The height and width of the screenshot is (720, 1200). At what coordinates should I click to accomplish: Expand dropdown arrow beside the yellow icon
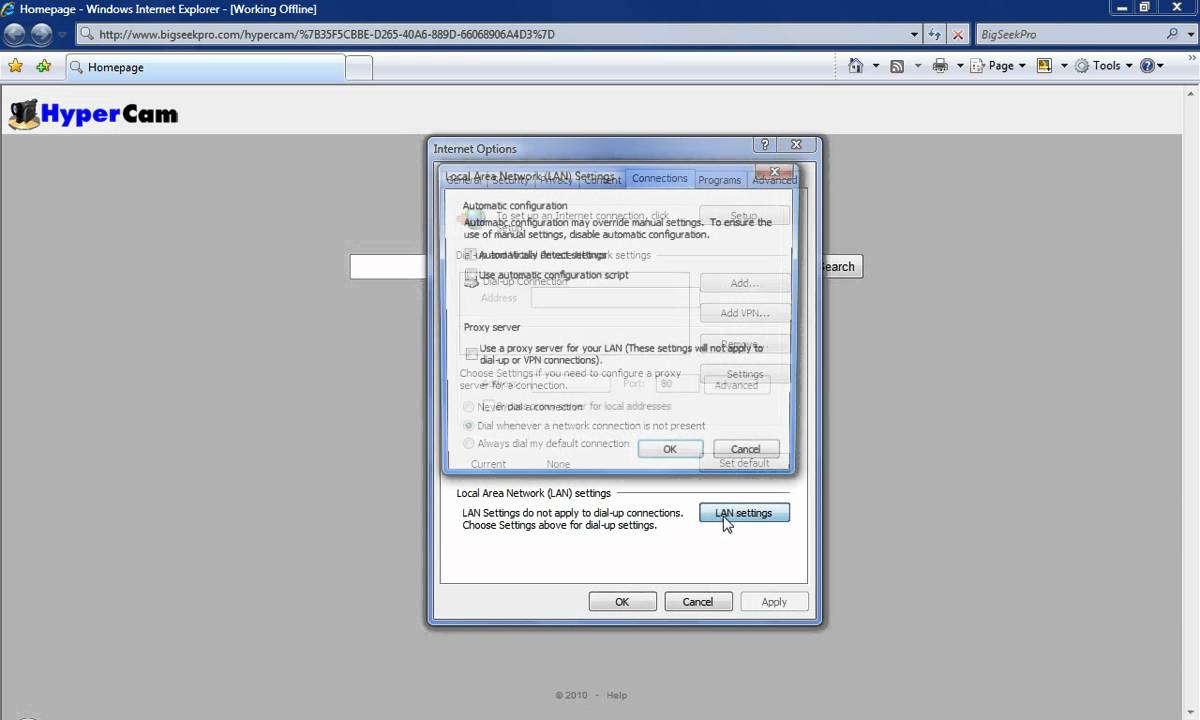click(x=1063, y=66)
